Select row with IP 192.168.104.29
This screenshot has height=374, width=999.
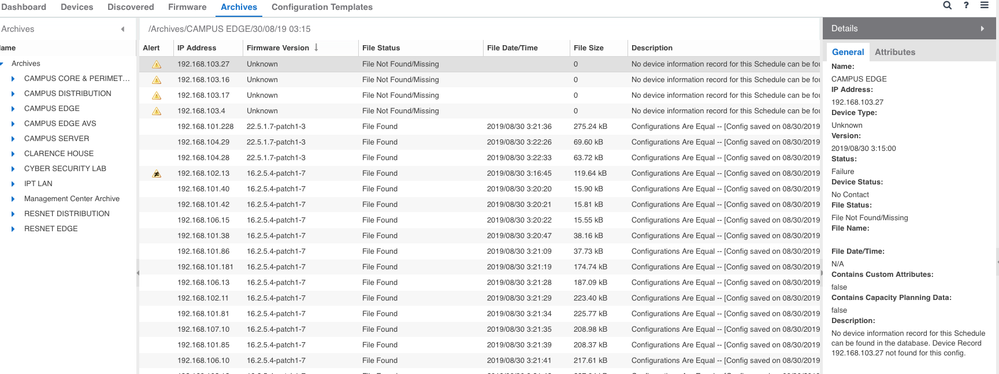[480, 142]
